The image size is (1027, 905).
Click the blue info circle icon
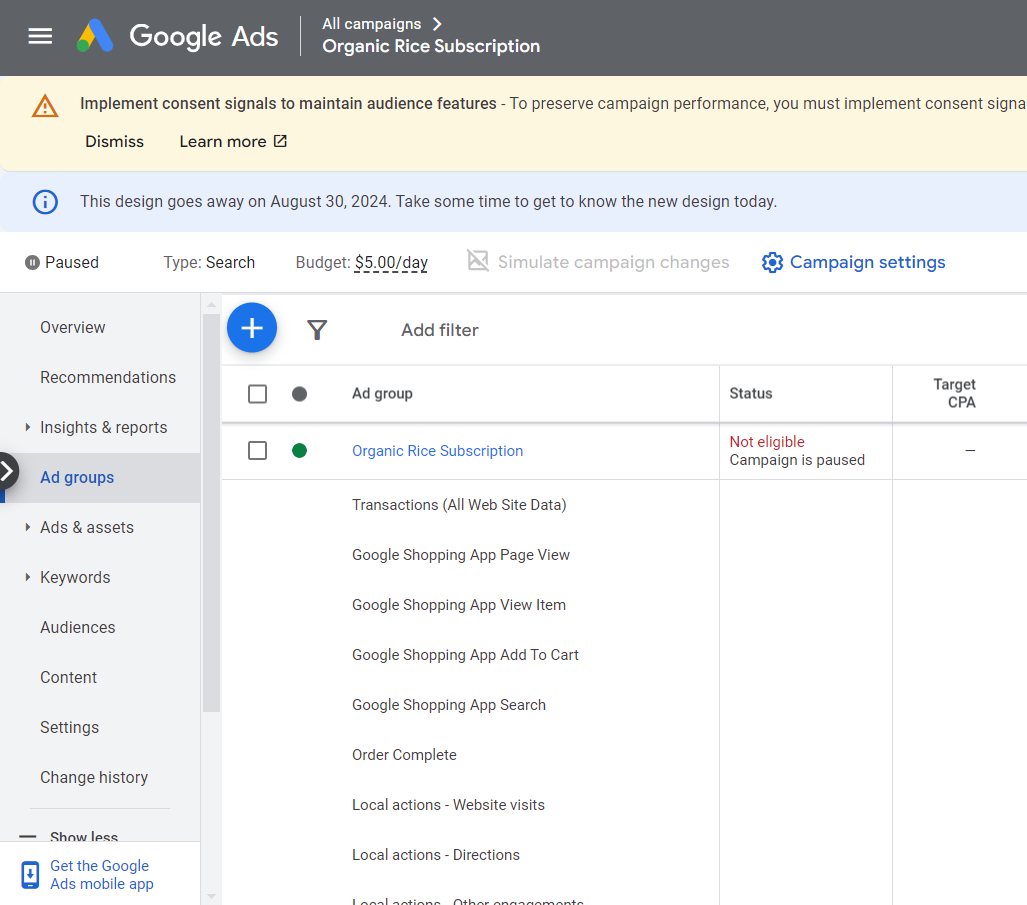(45, 202)
